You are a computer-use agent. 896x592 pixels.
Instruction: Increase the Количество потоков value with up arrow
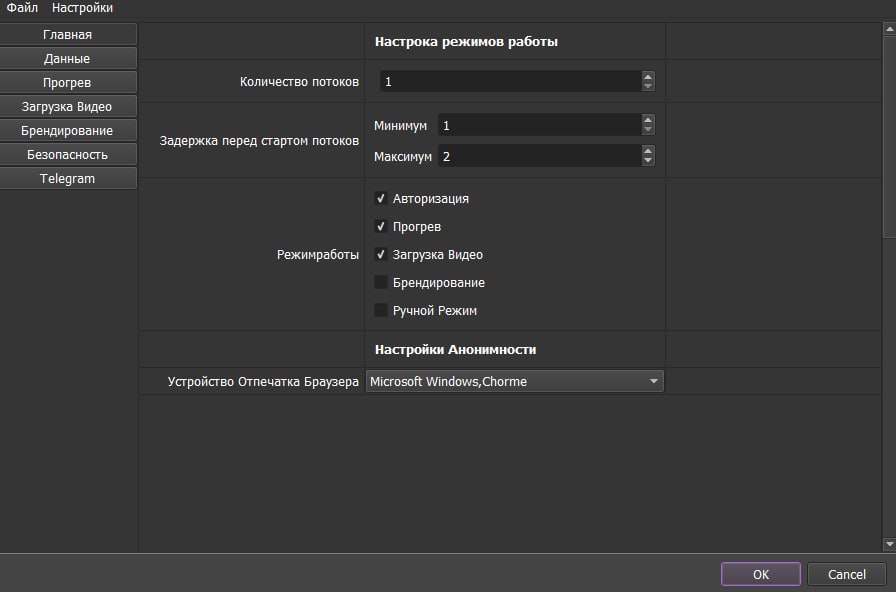click(x=648, y=76)
